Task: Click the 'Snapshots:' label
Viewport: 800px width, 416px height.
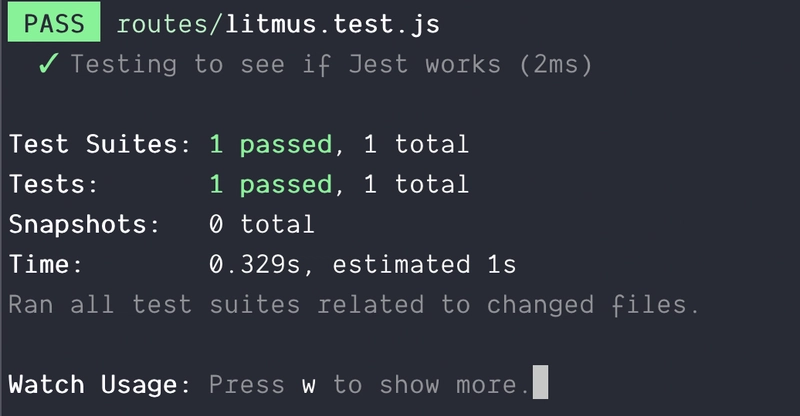Action: (84, 224)
